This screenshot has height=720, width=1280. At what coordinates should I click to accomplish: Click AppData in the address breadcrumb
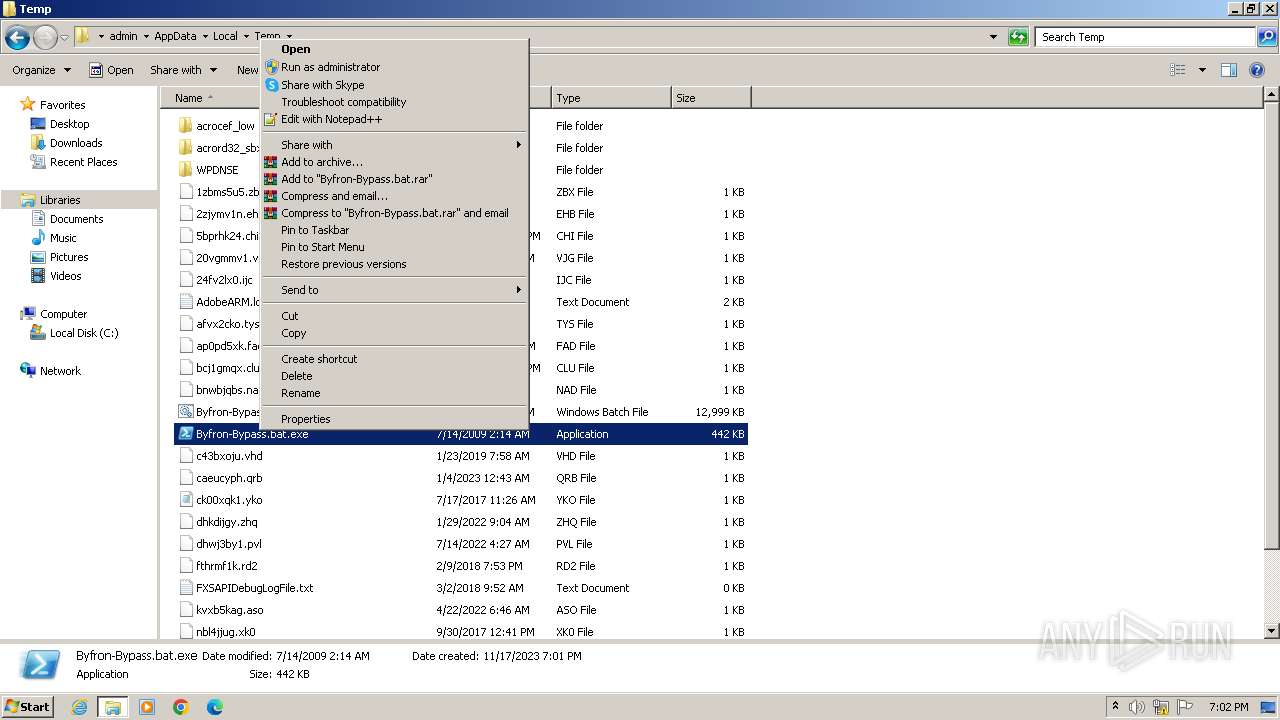click(175, 36)
